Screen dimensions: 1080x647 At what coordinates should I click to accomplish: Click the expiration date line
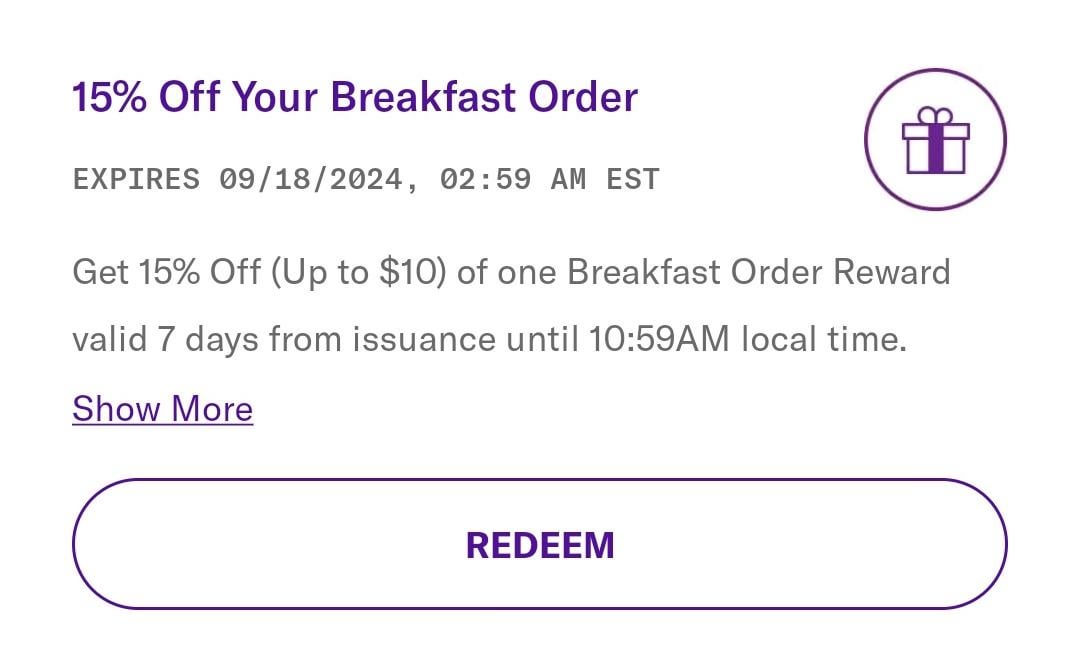click(x=366, y=180)
